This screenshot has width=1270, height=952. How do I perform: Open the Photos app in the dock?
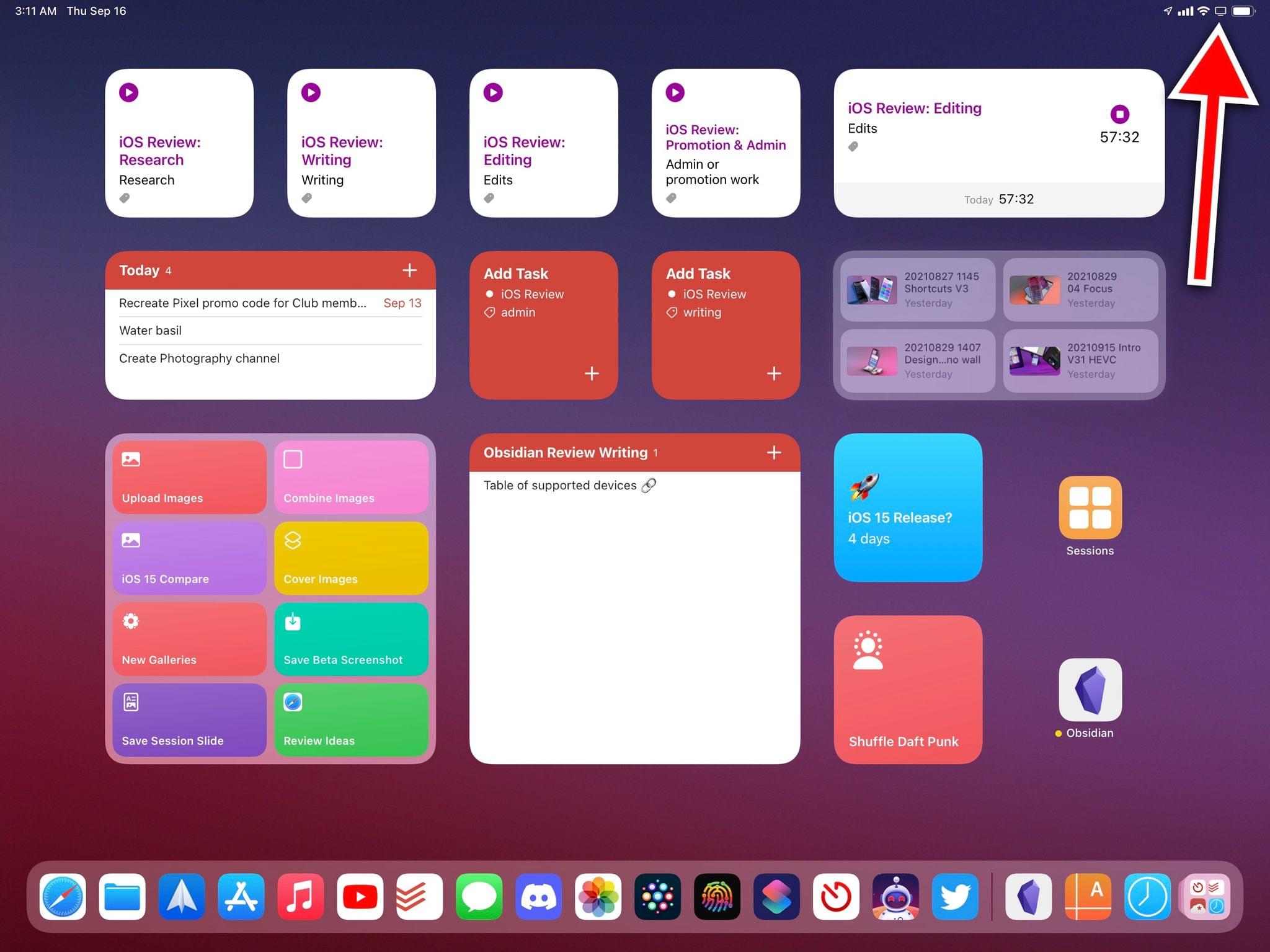pos(598,897)
